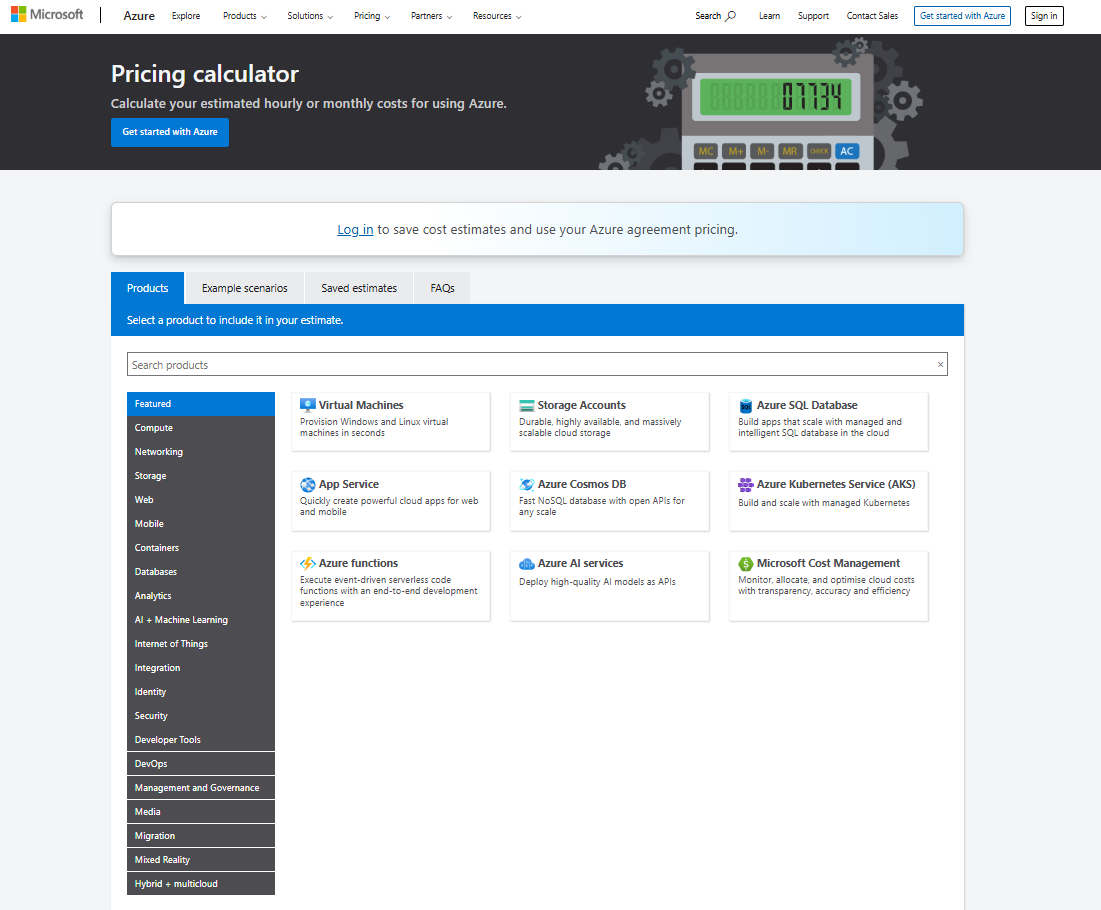Select the AI + Machine Learning category
The height and width of the screenshot is (910, 1101).
click(x=201, y=619)
